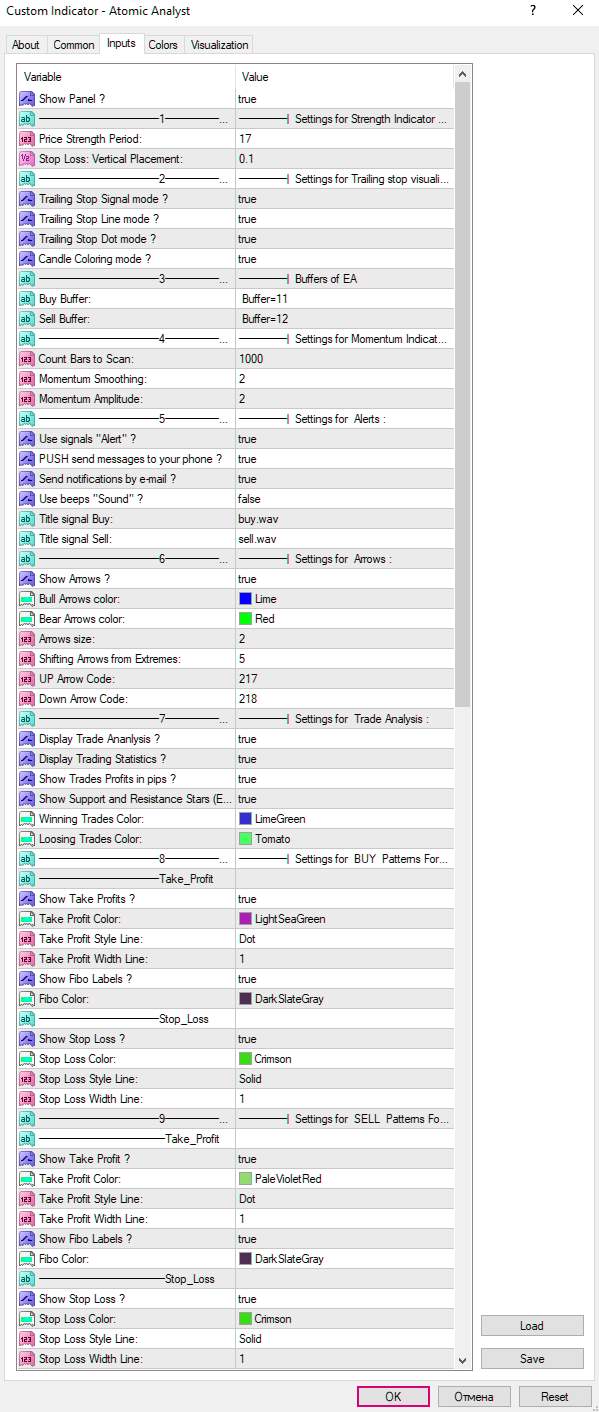Click the icon beside Use signals "Alert" ?
Screen dimensions: 599x1412
[x=27, y=439]
